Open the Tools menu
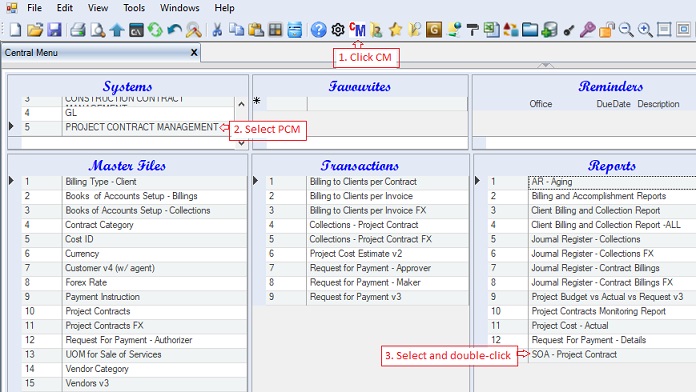The width and height of the screenshot is (696, 392). point(134,8)
